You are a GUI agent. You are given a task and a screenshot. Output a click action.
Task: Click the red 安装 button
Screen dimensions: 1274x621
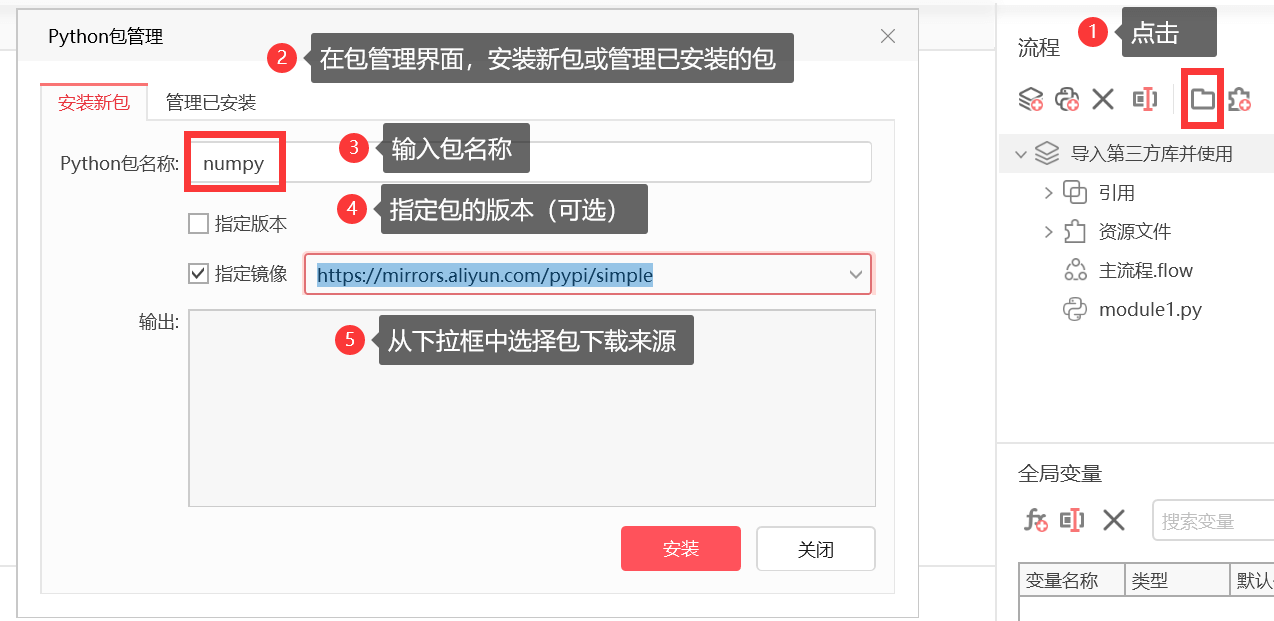(681, 549)
